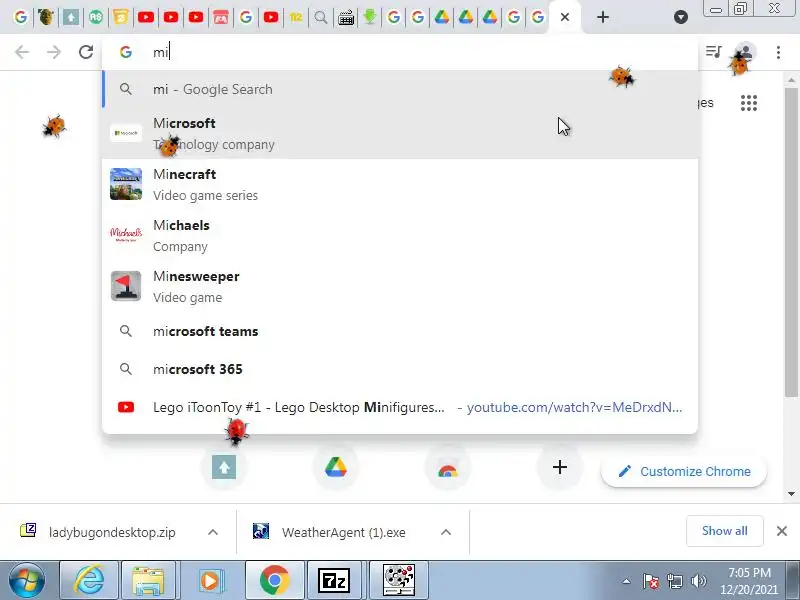The width and height of the screenshot is (800, 600).
Task: Choose the Microsoft technology company suggestion
Action: click(x=400, y=133)
